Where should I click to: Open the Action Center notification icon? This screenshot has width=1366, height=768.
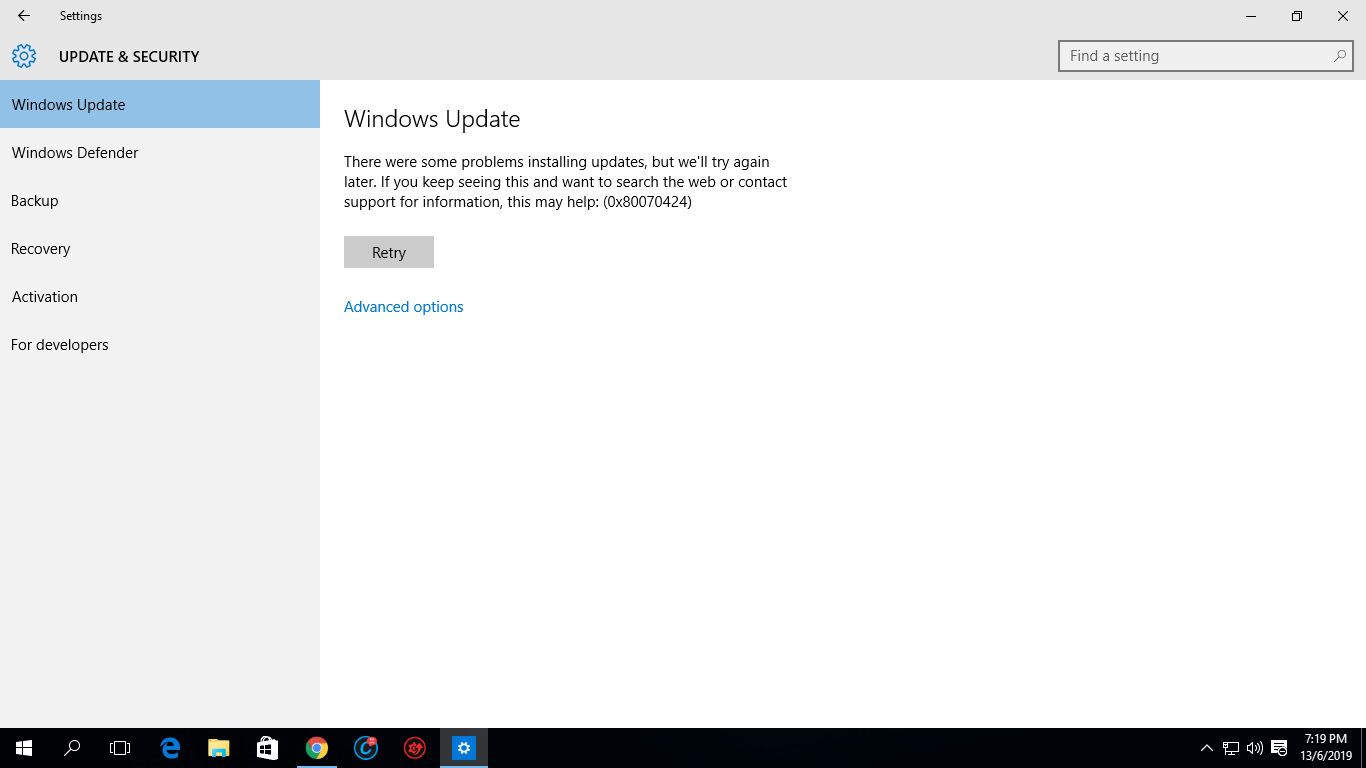point(1279,748)
